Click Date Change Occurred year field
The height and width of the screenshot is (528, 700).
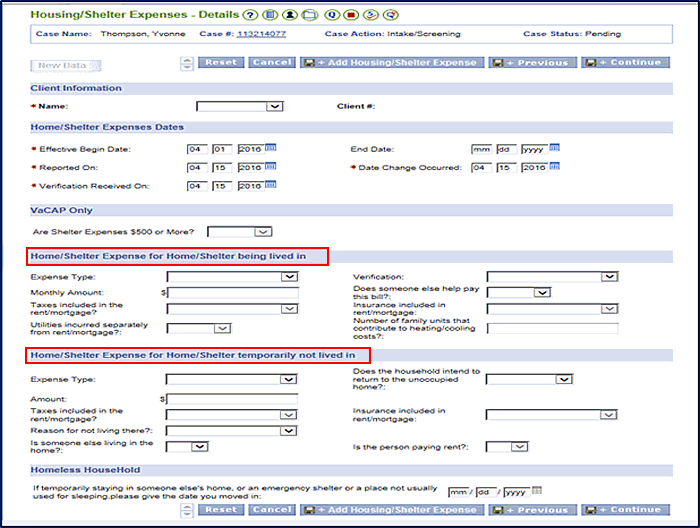click(x=534, y=168)
